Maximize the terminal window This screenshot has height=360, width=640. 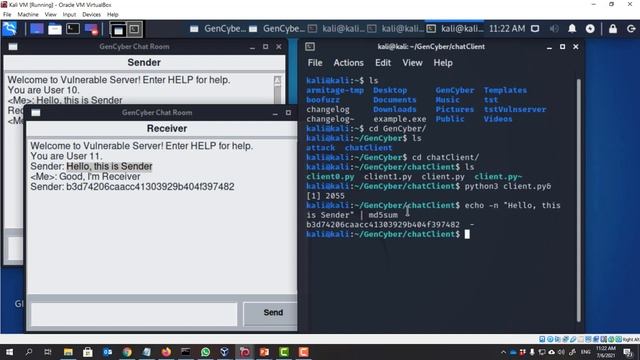562,47
